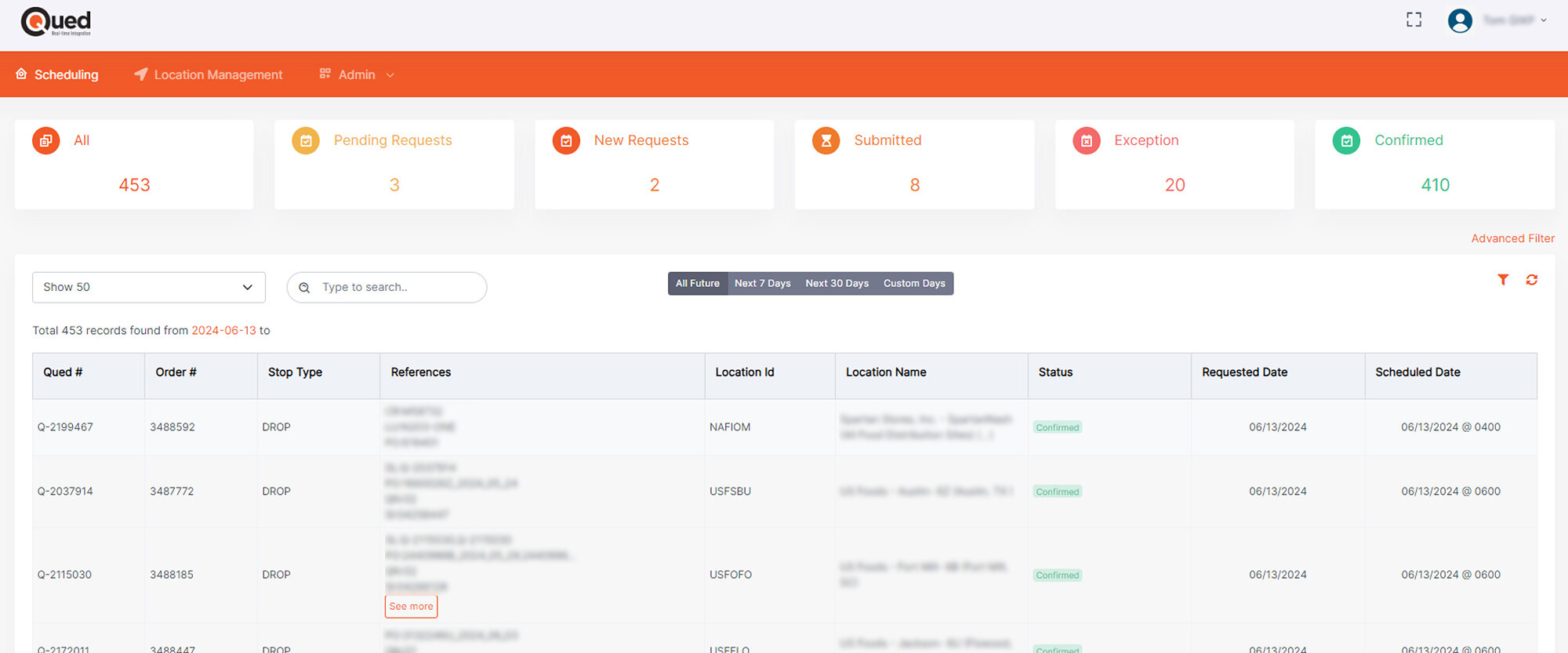Viewport: 1568px width, 653px height.
Task: Click the Submitted hourglass icon
Action: tap(826, 141)
